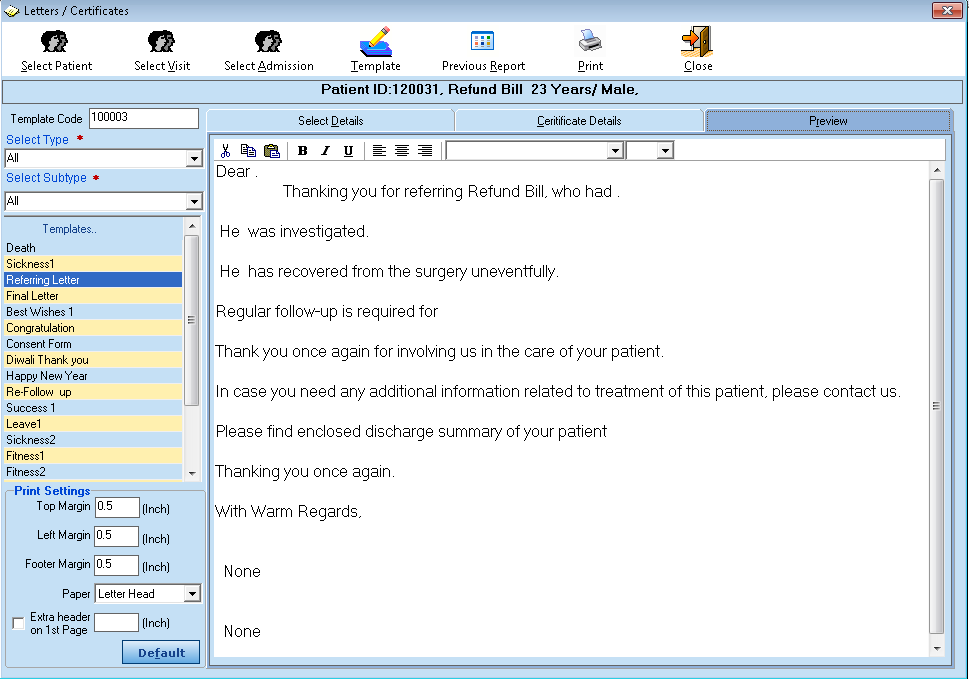Select the Fitness1 template
This screenshot has height=679, width=969.
coord(93,457)
